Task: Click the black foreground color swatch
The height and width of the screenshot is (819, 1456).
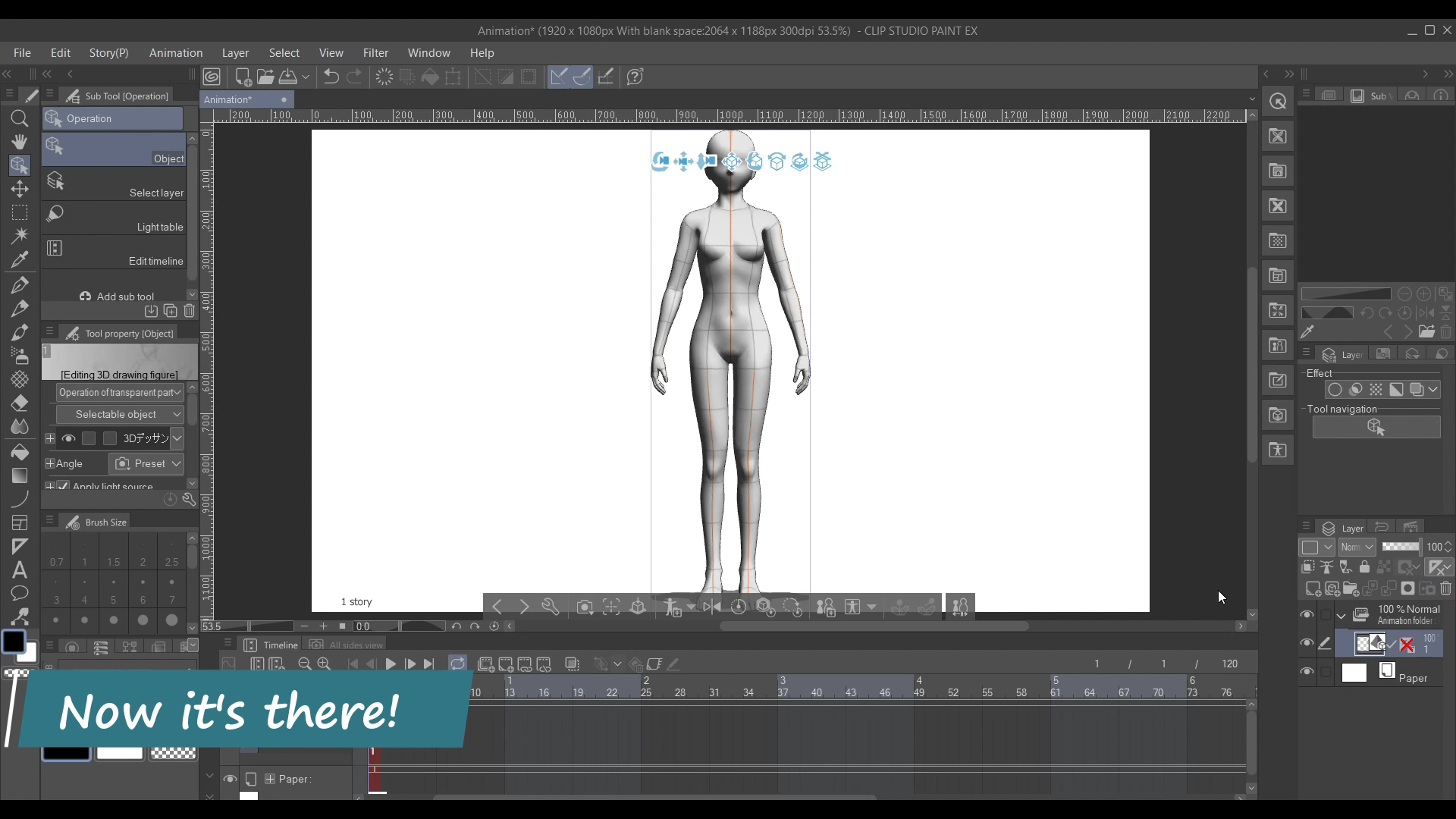Action: click(x=14, y=642)
